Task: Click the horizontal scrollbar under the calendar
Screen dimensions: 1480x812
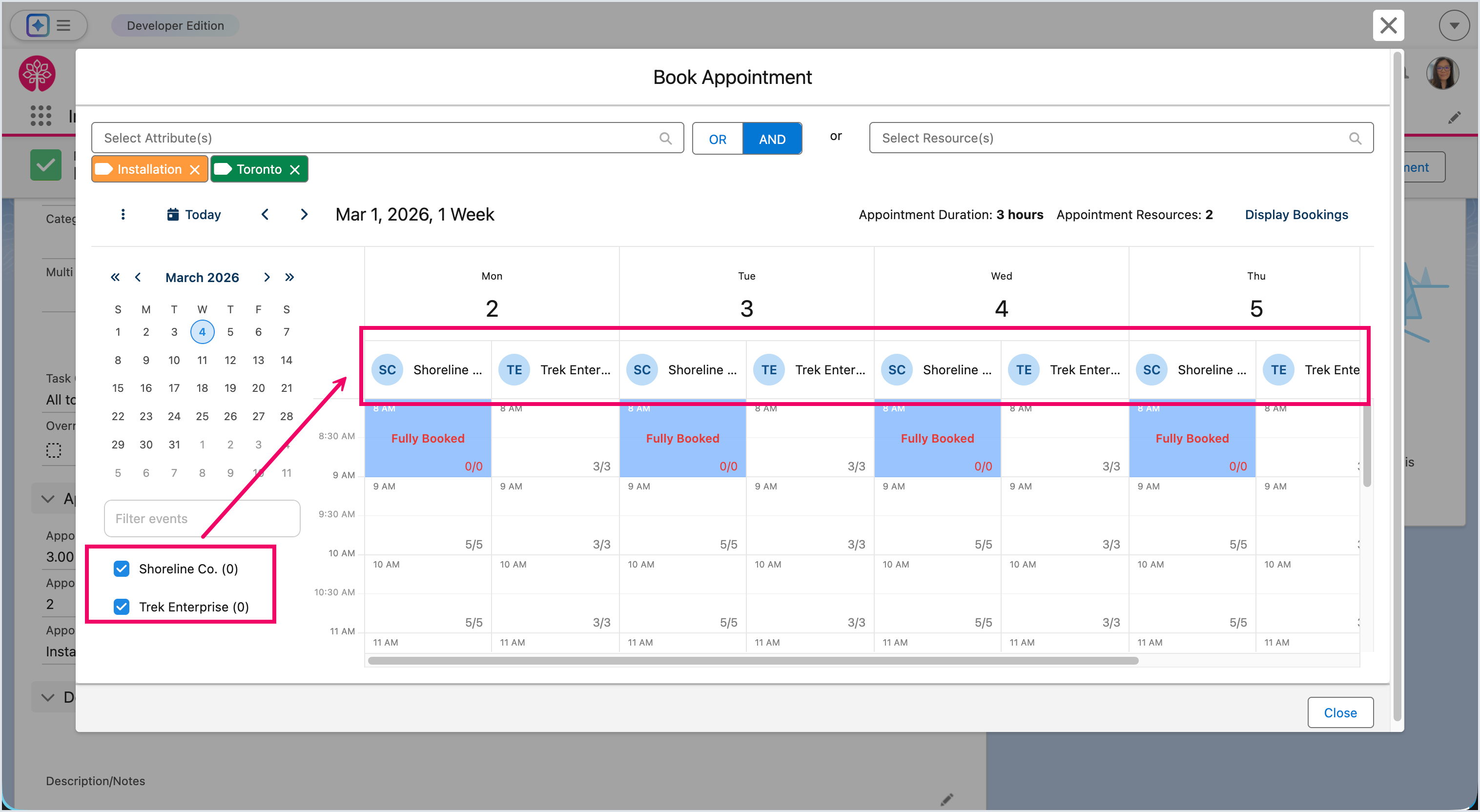Action: (753, 660)
